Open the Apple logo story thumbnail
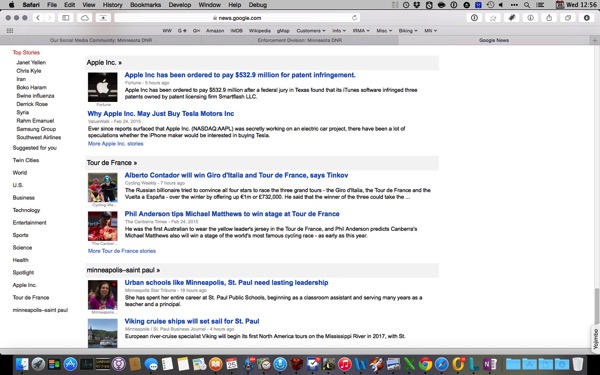This screenshot has width=600, height=375. (103, 87)
